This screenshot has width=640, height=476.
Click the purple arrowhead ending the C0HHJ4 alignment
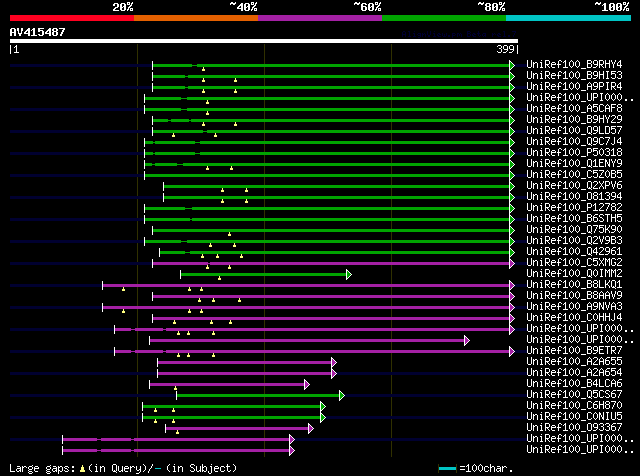[512, 318]
